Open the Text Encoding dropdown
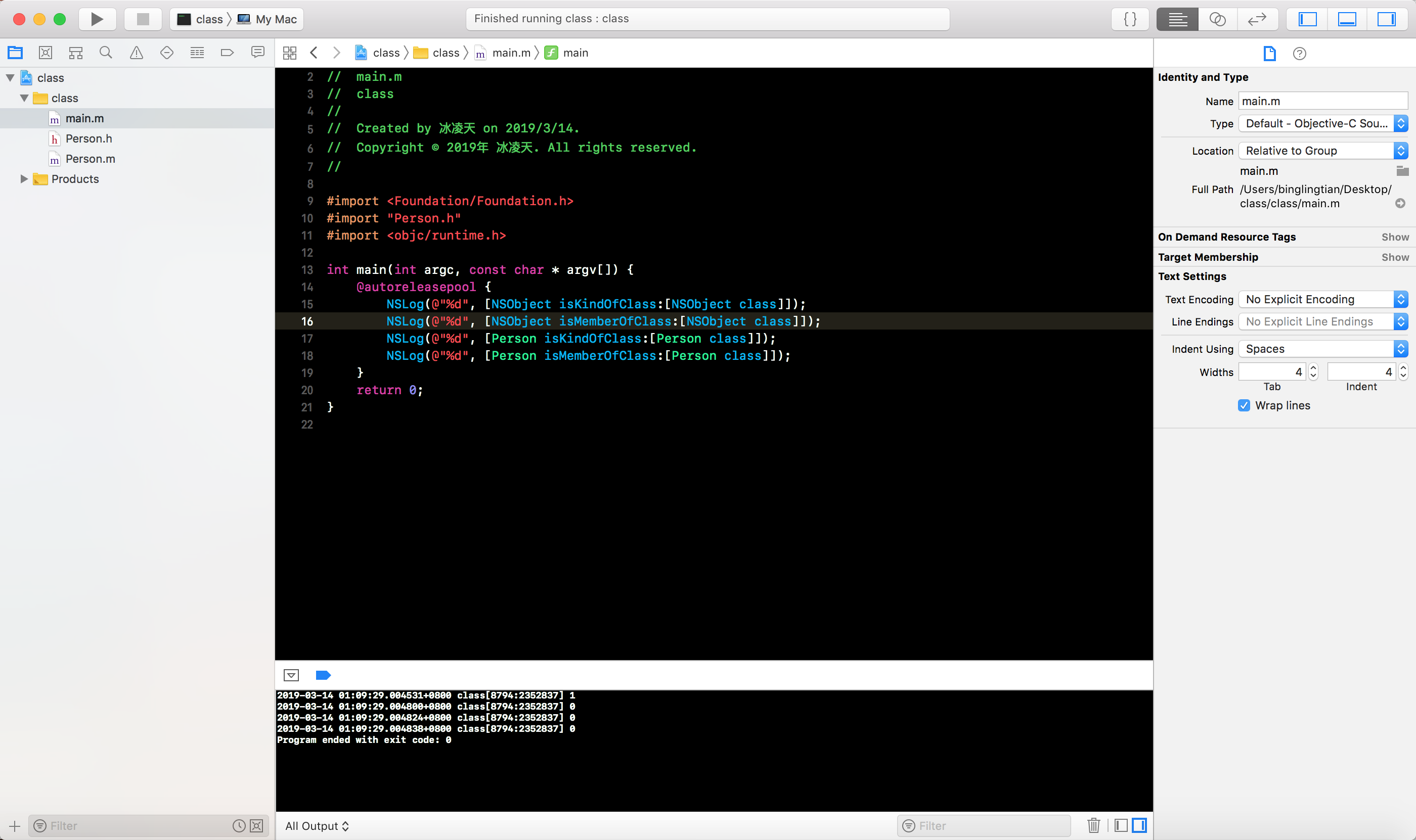1416x840 pixels. [1322, 299]
